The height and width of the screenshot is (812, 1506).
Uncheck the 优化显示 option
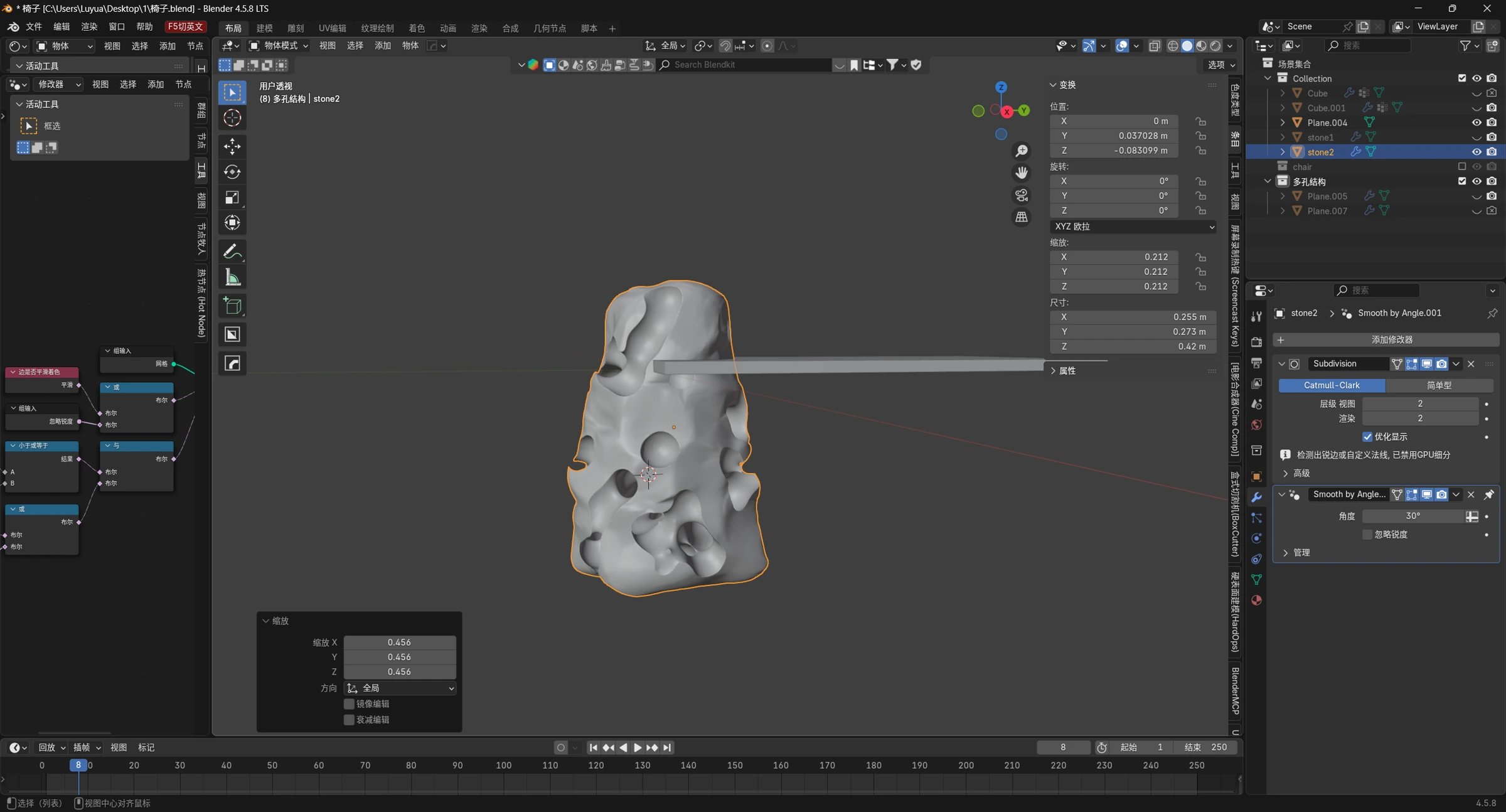coord(1367,437)
